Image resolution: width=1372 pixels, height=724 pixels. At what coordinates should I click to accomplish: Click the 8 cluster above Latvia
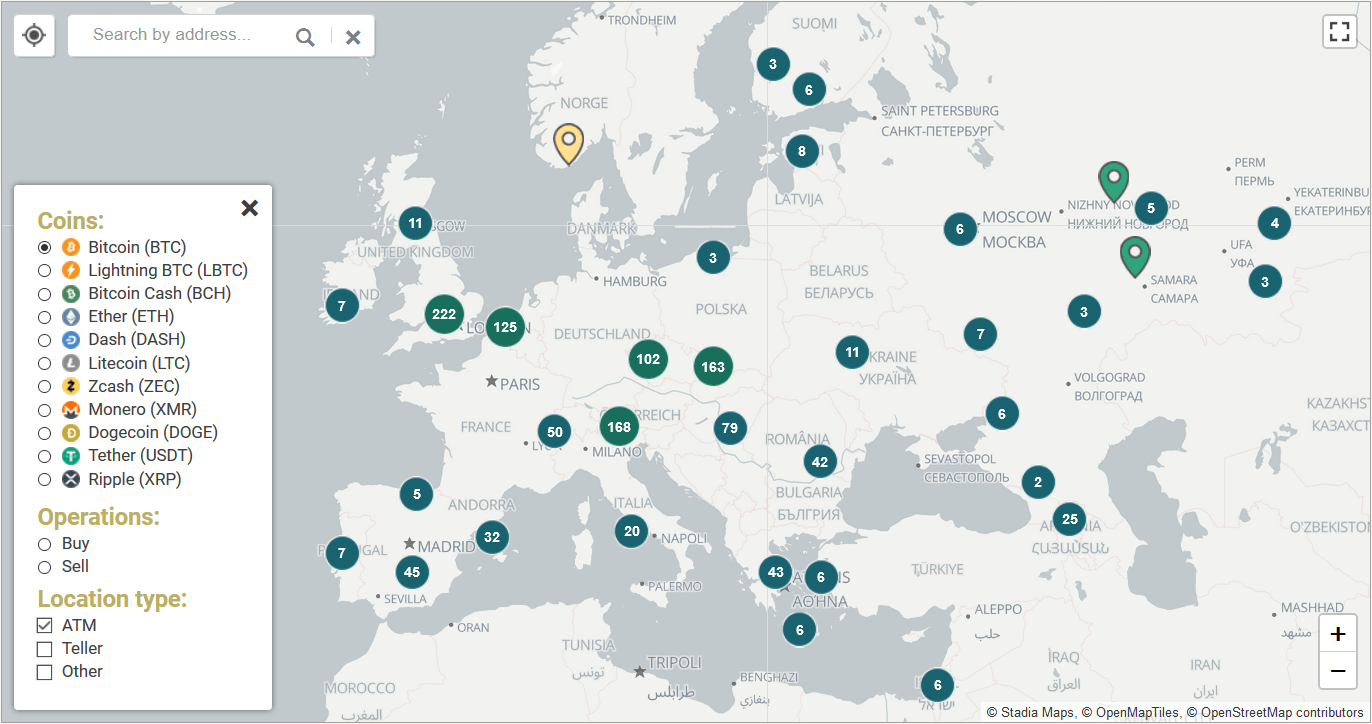(801, 152)
